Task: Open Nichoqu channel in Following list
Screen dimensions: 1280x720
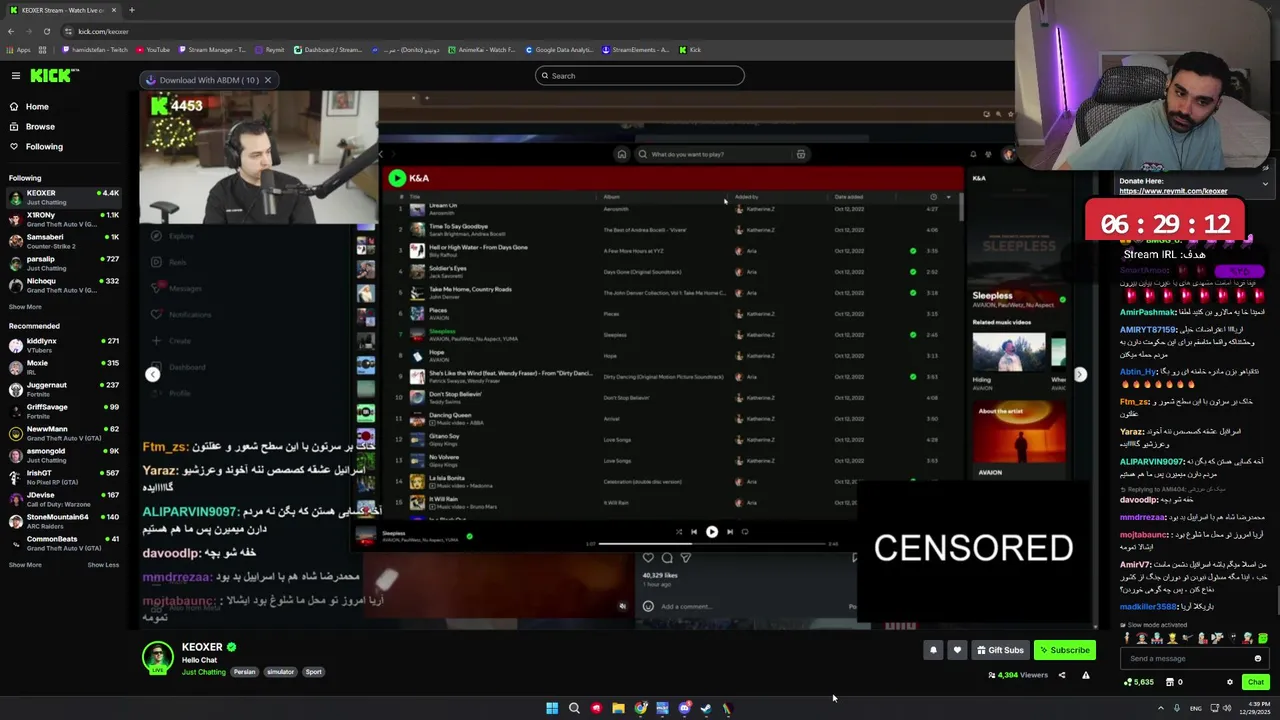Action: (62, 285)
